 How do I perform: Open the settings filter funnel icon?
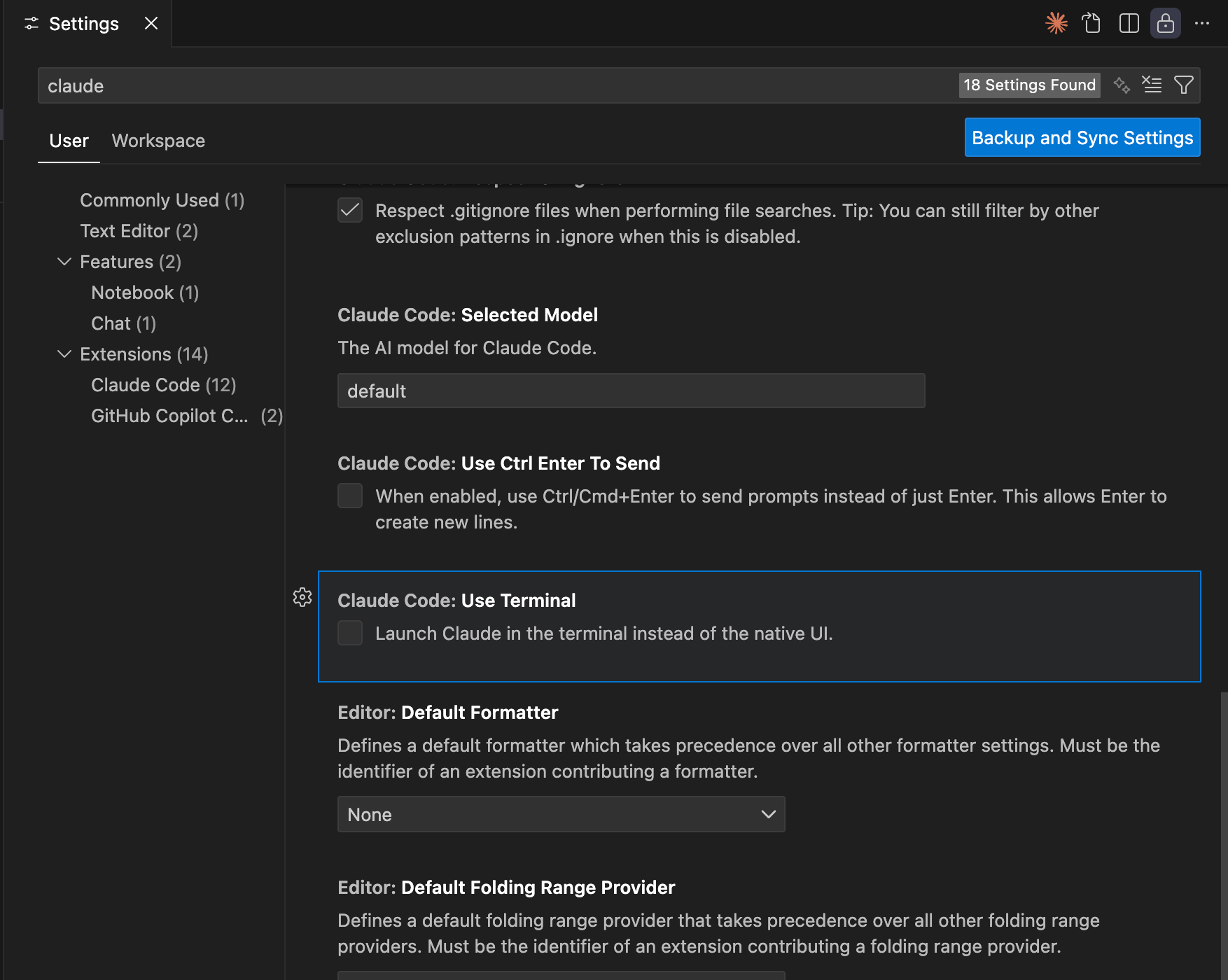[1183, 85]
